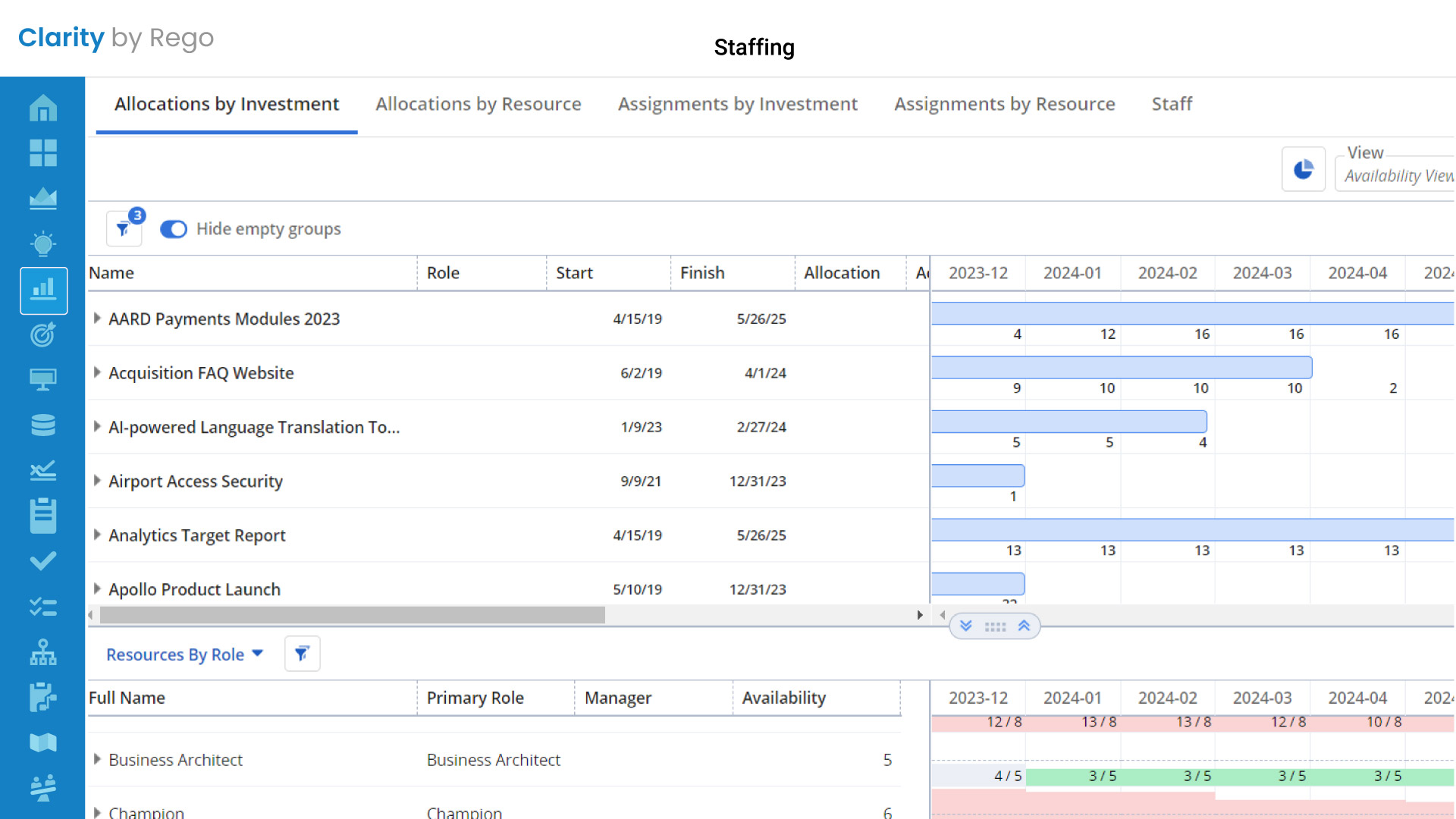1456x819 pixels.
Task: Switch to the Staff tab
Action: click(1172, 104)
